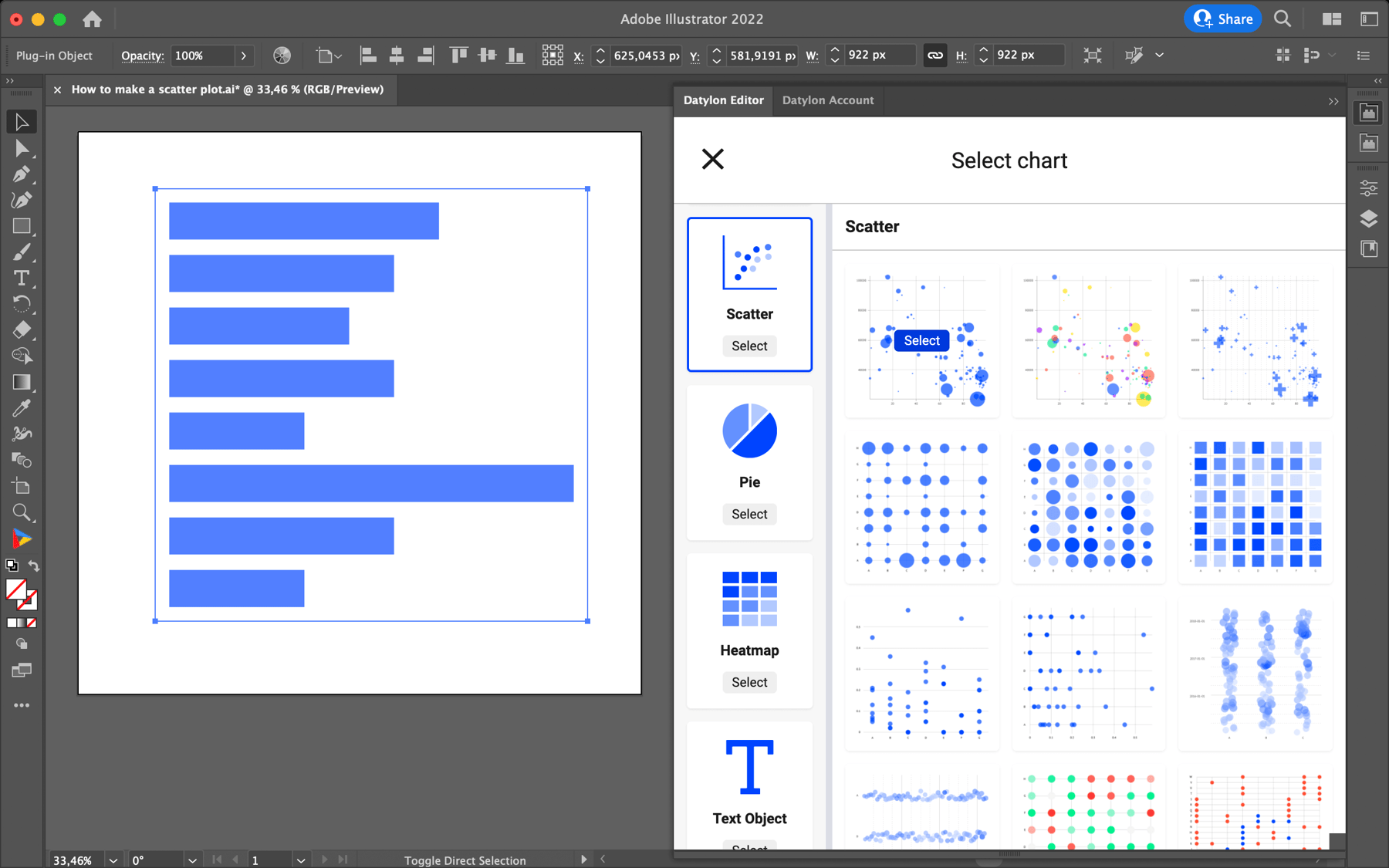Image resolution: width=1389 pixels, height=868 pixels.
Task: Open the Gradient tool
Action: pyautogui.click(x=22, y=381)
